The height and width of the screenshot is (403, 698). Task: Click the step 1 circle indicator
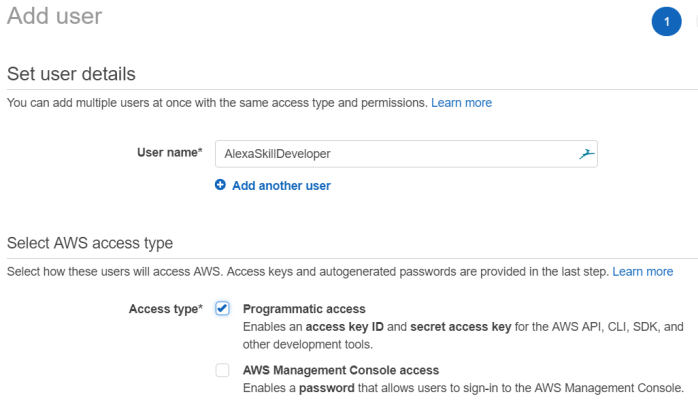(x=666, y=21)
